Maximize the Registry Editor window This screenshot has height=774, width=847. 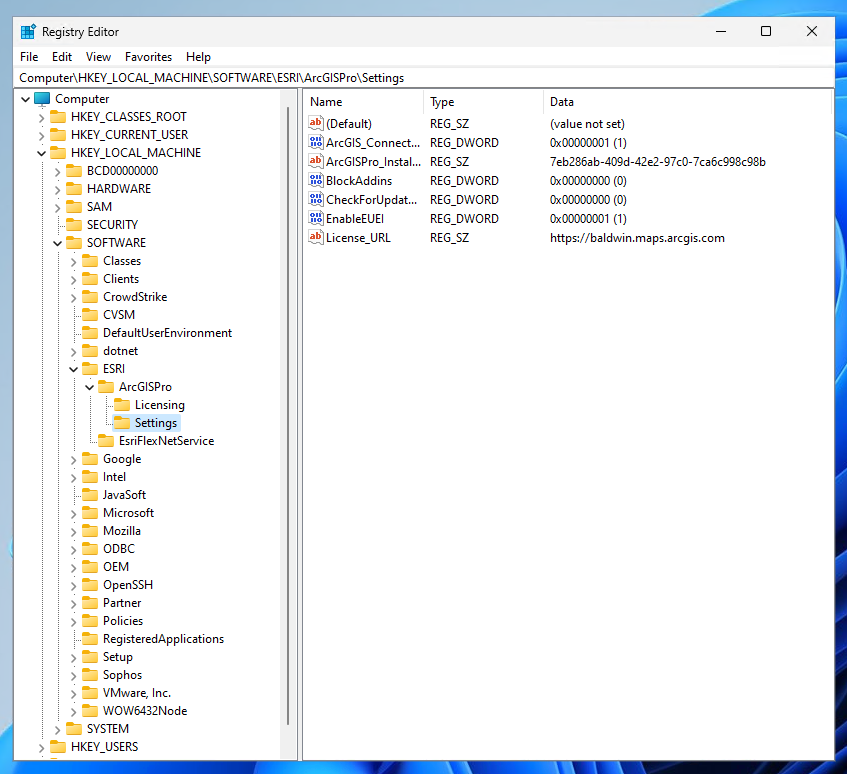click(765, 31)
